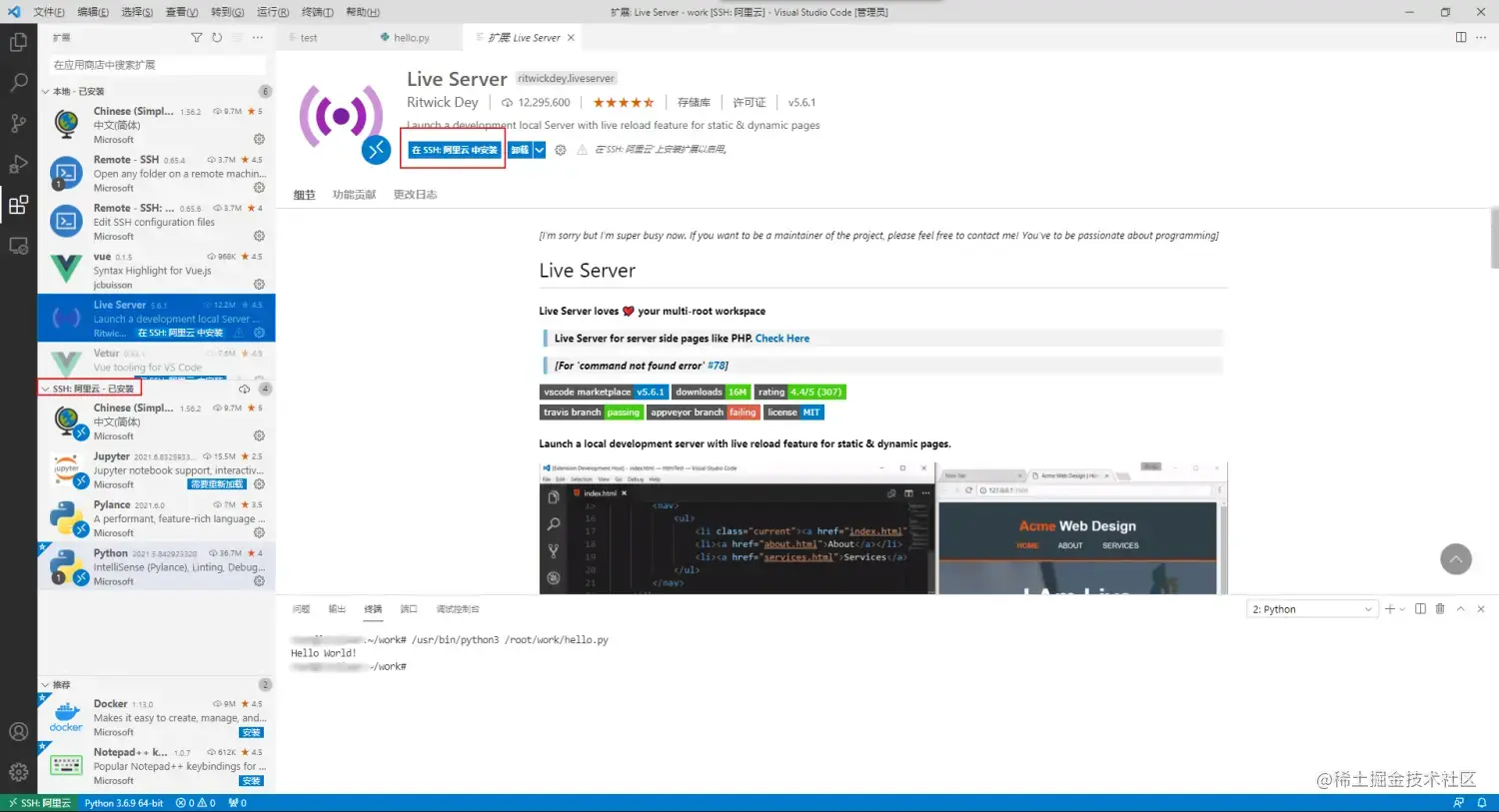Open the settings gear on the Live Server page
The image size is (1499, 812).
click(x=560, y=148)
